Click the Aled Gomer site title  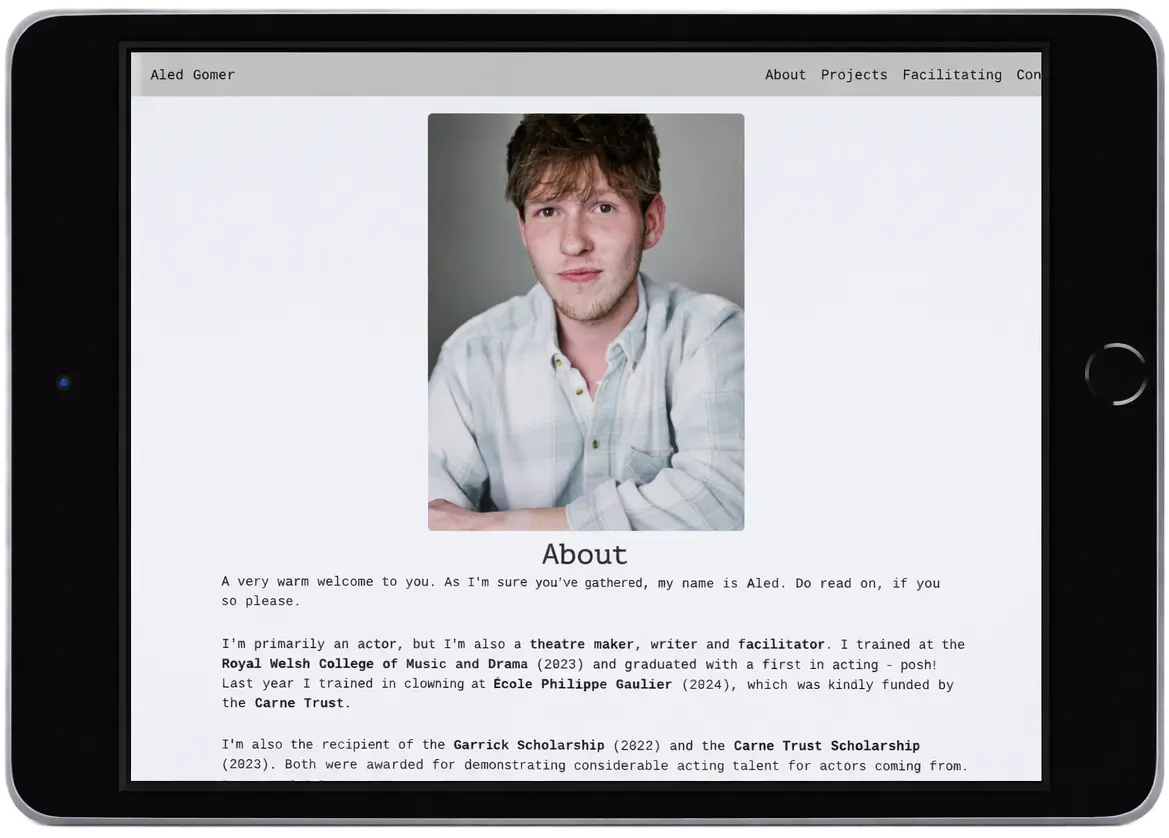tap(192, 75)
